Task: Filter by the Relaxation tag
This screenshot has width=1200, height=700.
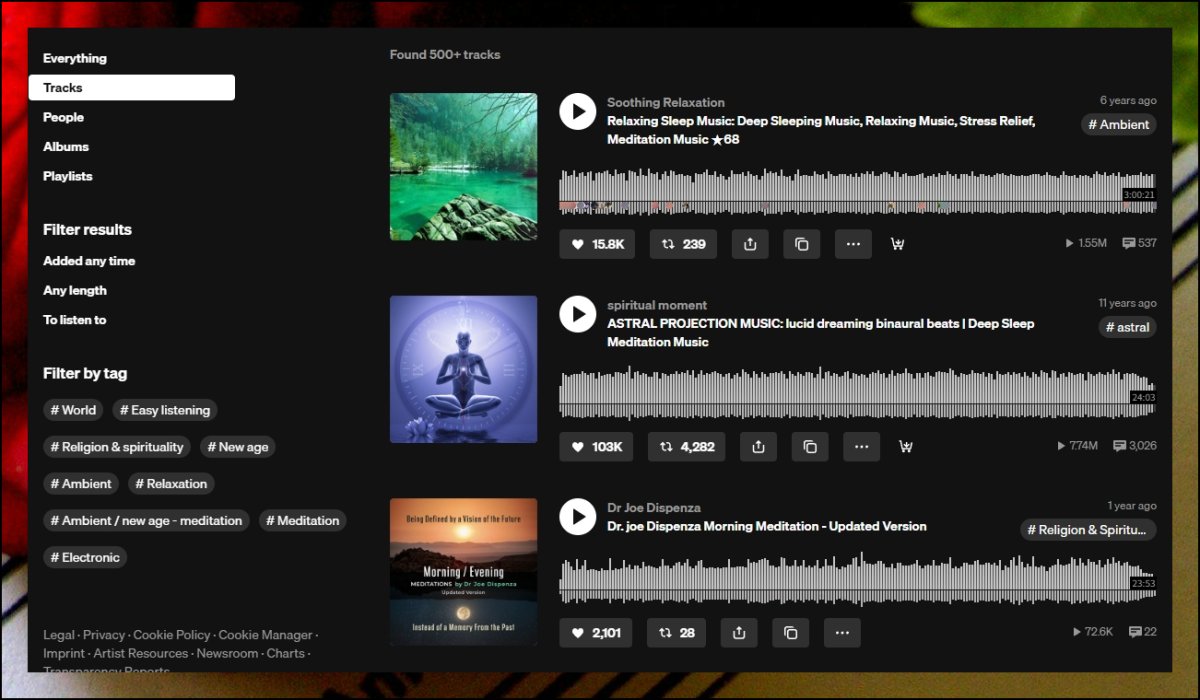Action: point(171,484)
